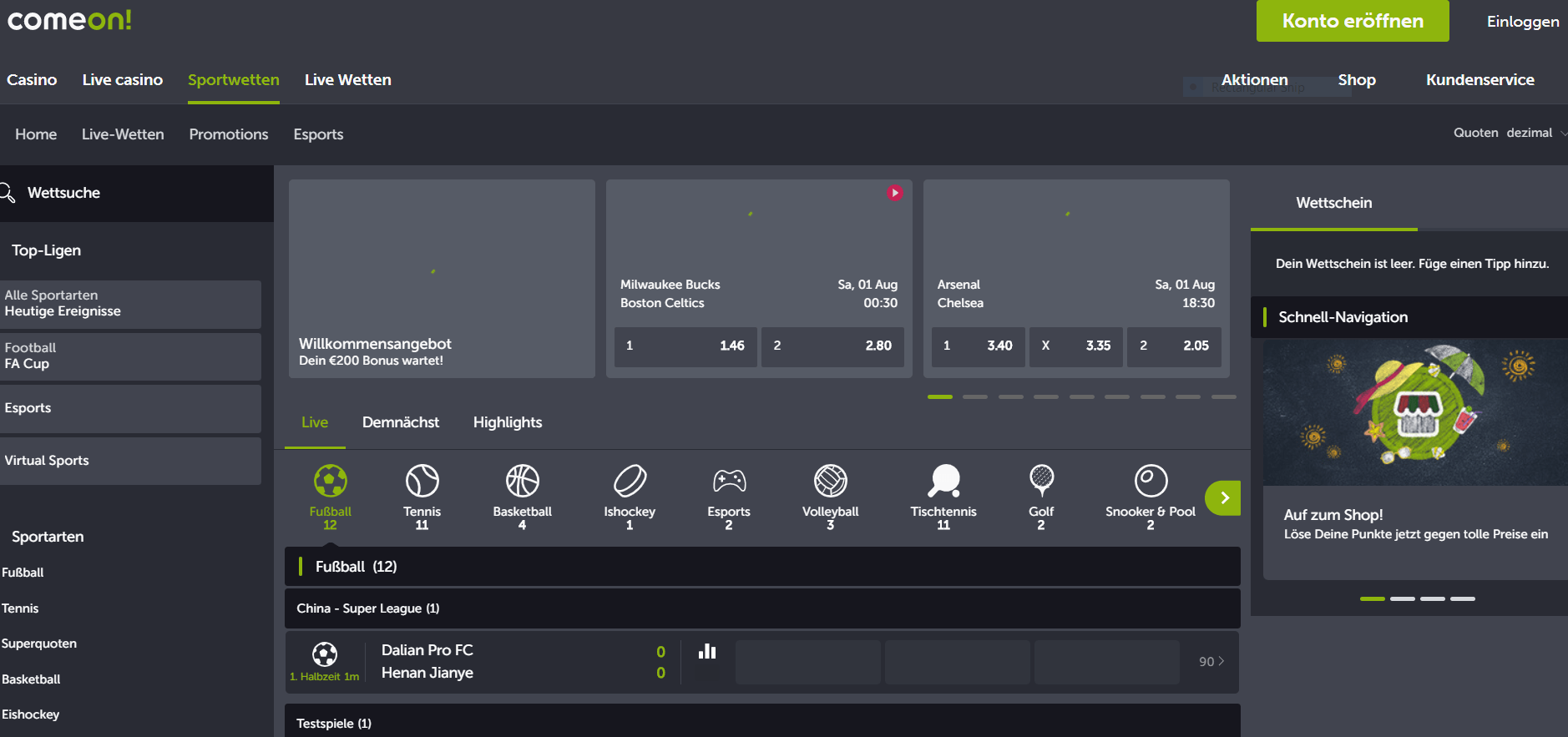
Task: Select the Fußball sport icon
Action: click(330, 481)
